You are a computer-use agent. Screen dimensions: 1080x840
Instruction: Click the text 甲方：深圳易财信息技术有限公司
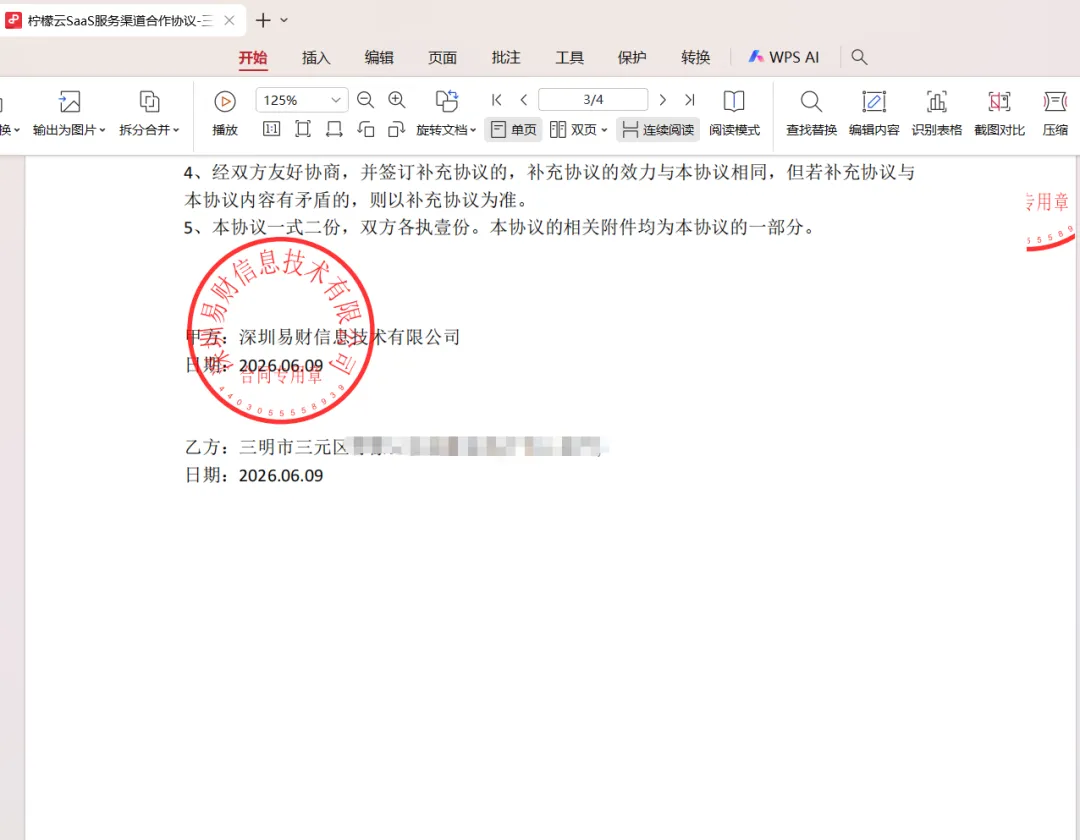[x=322, y=337]
